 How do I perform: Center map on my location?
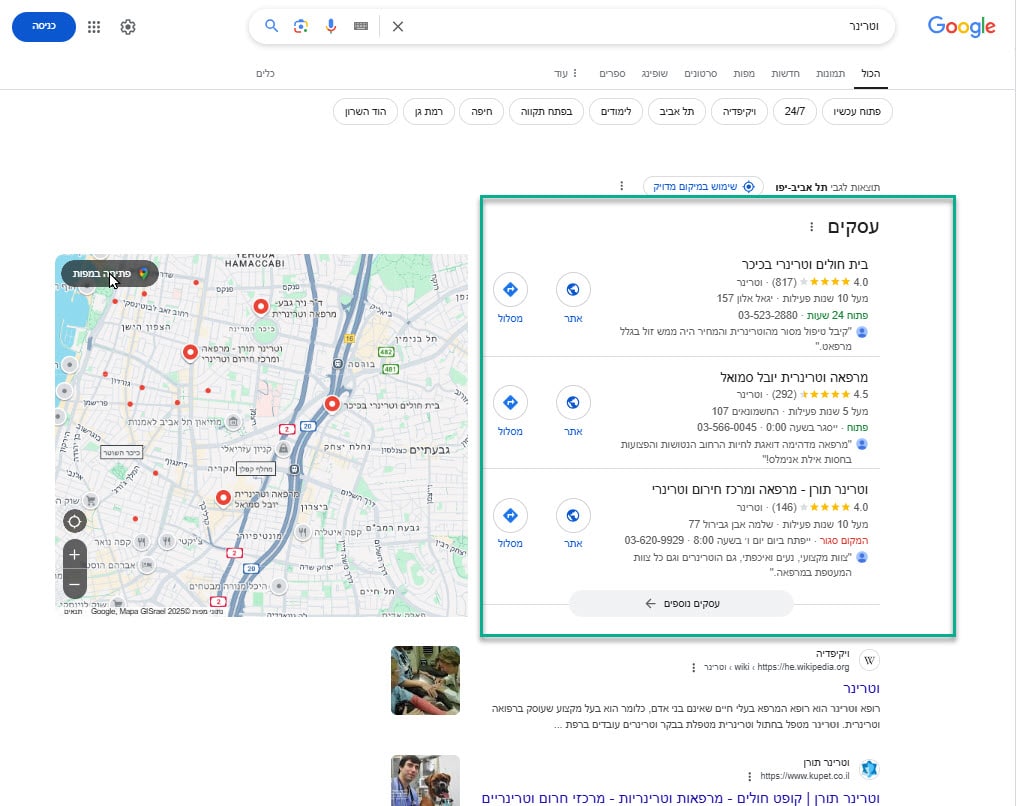point(75,521)
